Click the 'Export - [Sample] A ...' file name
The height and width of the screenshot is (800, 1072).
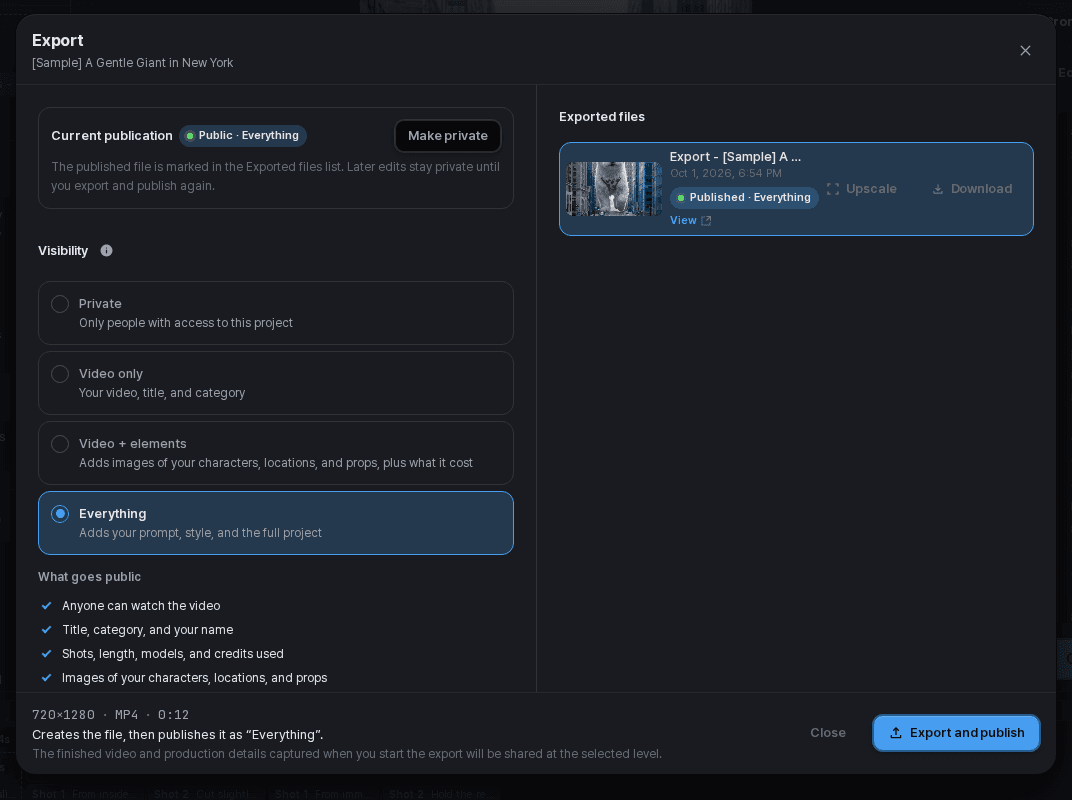point(735,157)
